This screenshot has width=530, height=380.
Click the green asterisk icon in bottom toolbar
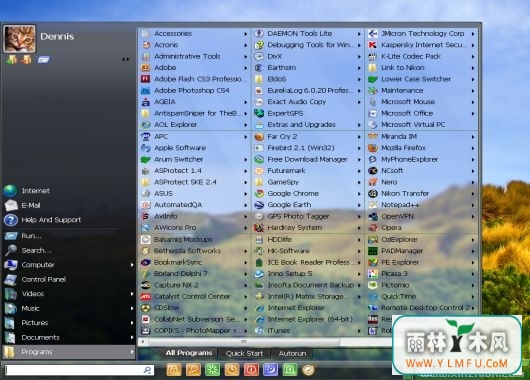(x=212, y=370)
